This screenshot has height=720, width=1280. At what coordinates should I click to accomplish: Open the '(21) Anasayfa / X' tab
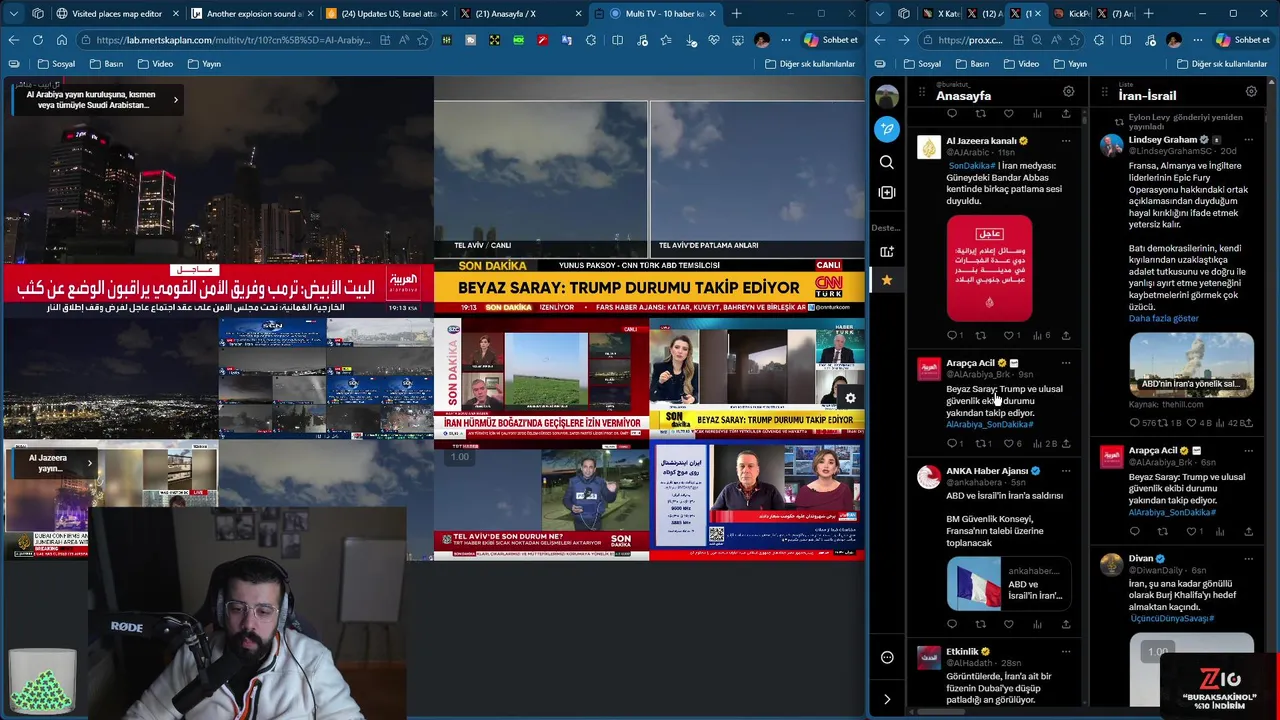(x=520, y=14)
